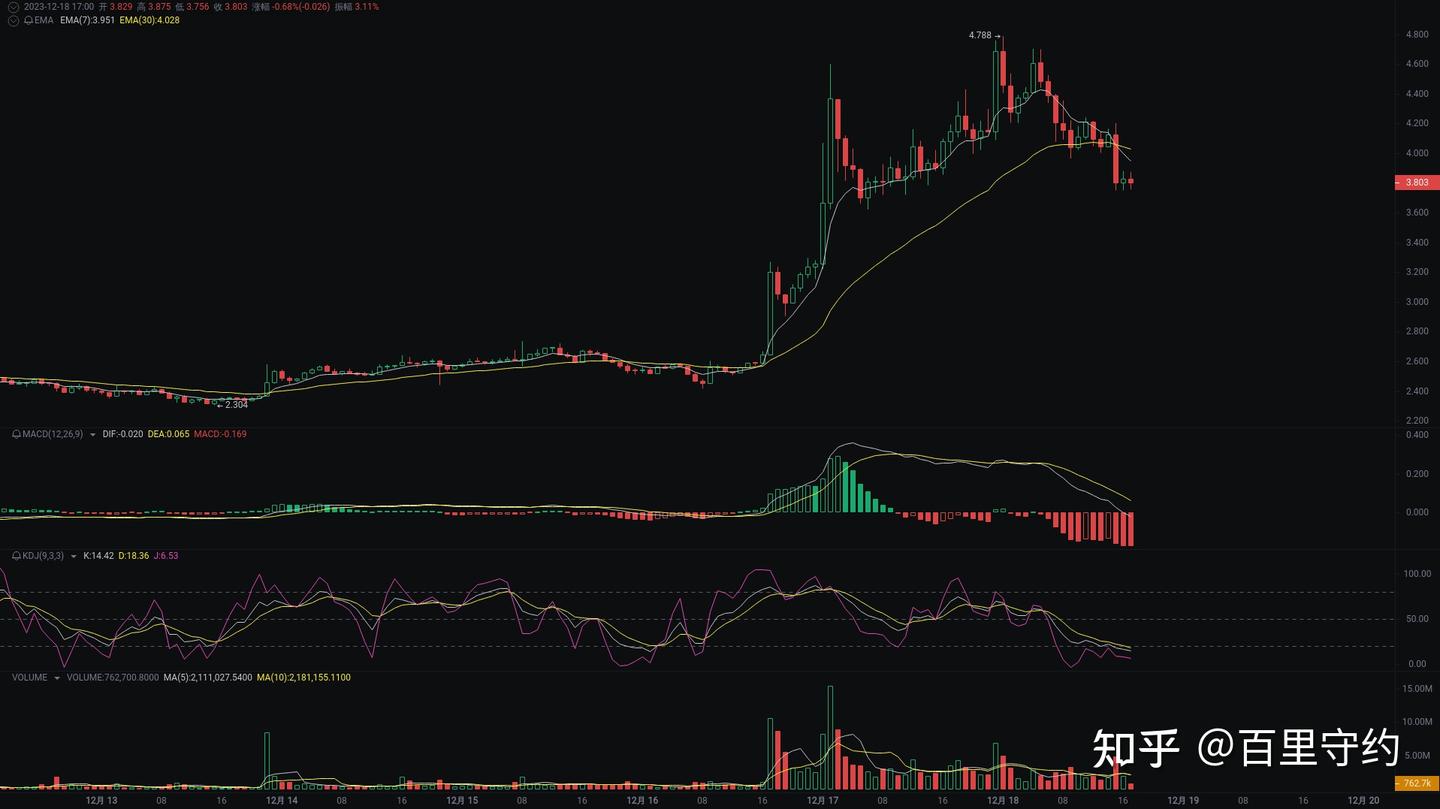Click the MA(10):2,181,155.1100 volume label
The image size is (1440, 809).
[303, 678]
